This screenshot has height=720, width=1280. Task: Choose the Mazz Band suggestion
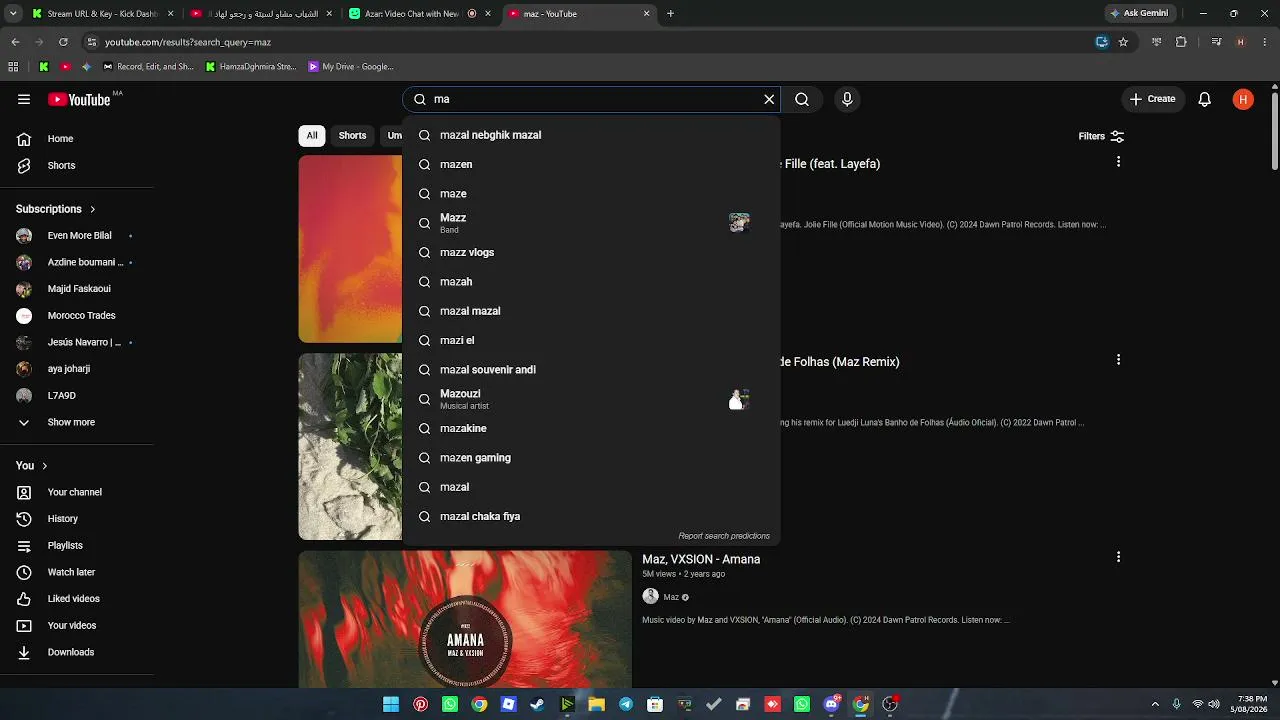pos(590,223)
